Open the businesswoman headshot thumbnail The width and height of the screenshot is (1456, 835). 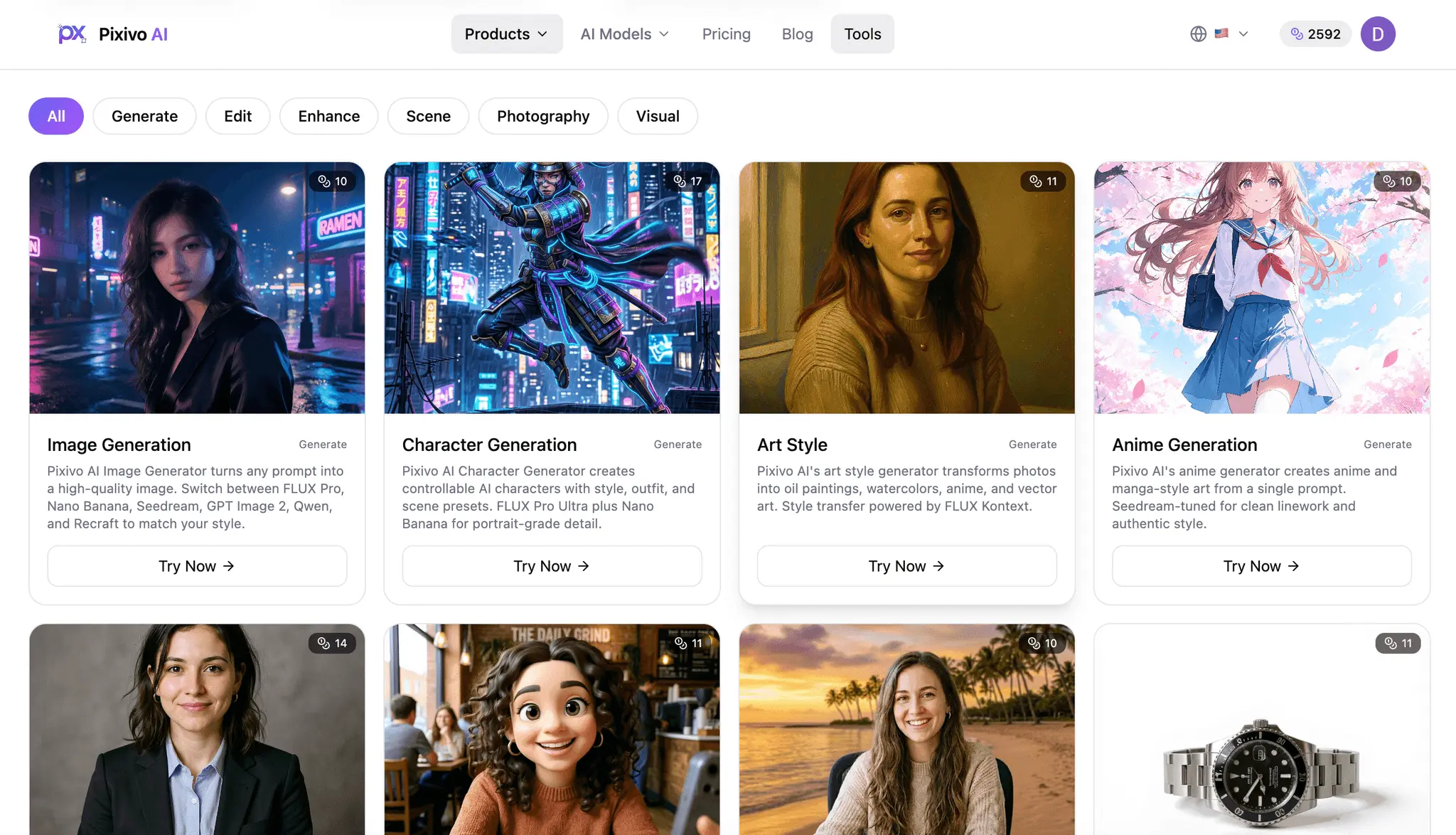[197, 730]
